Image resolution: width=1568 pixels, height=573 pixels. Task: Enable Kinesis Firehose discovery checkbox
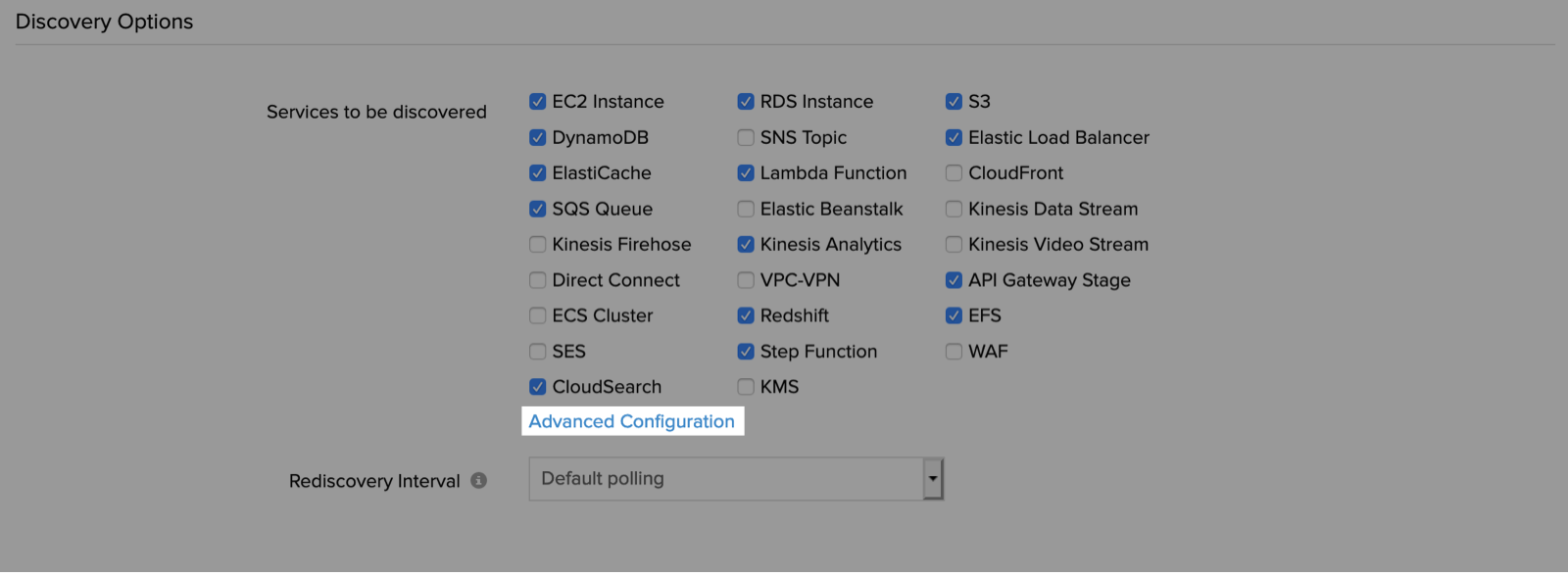537,245
